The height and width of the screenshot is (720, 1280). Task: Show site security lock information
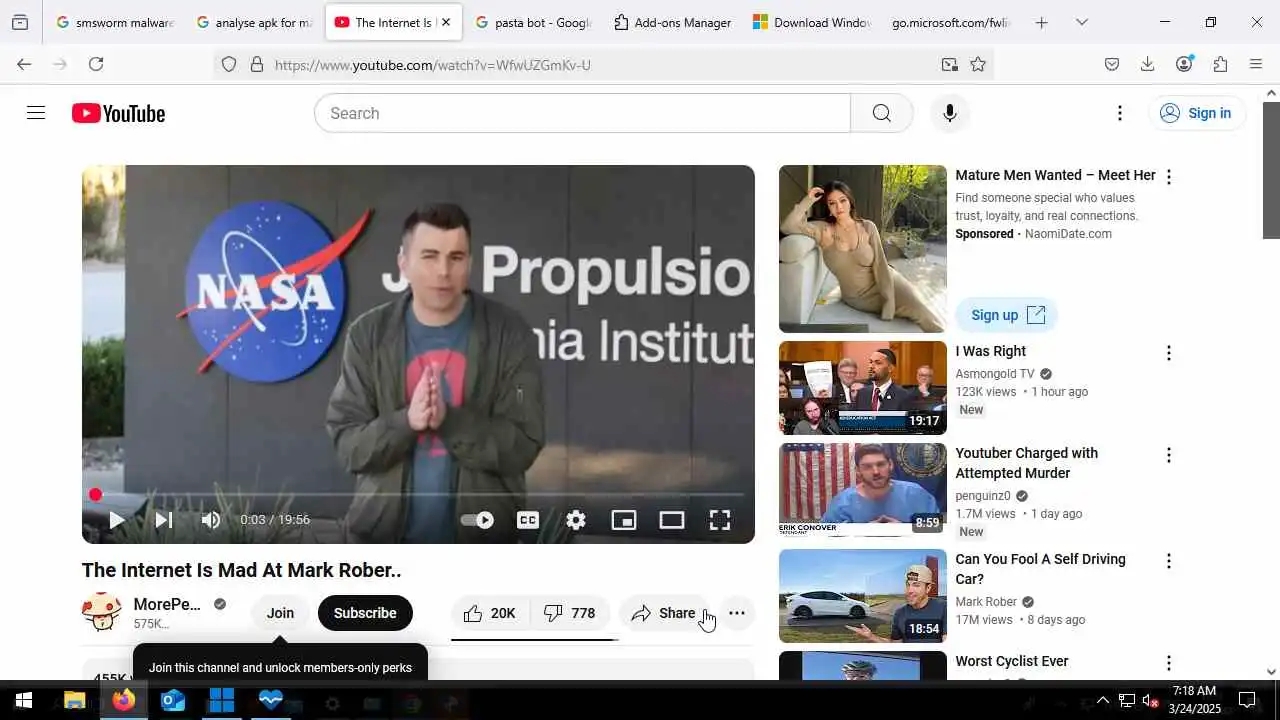pos(257,64)
